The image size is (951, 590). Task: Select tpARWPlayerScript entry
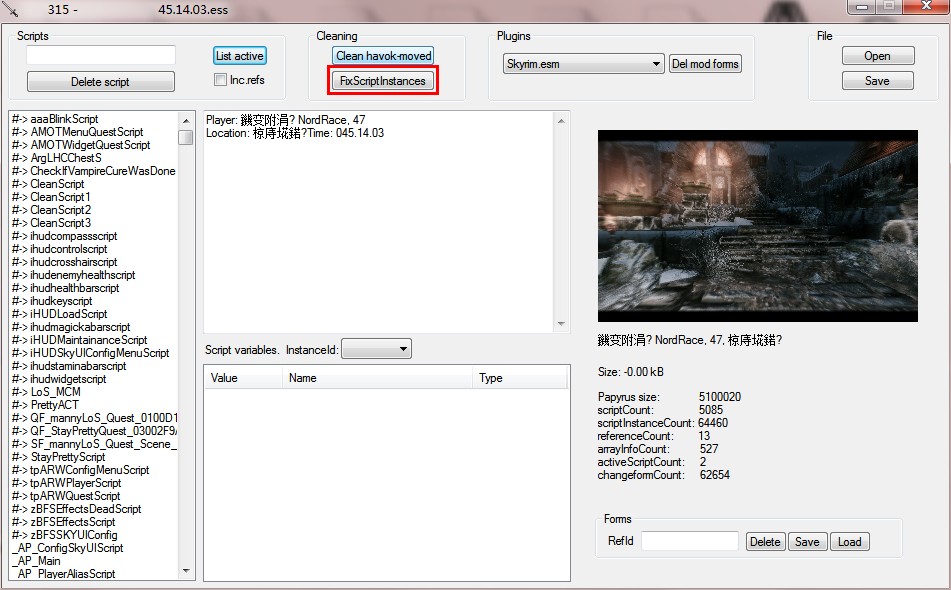(x=67, y=483)
